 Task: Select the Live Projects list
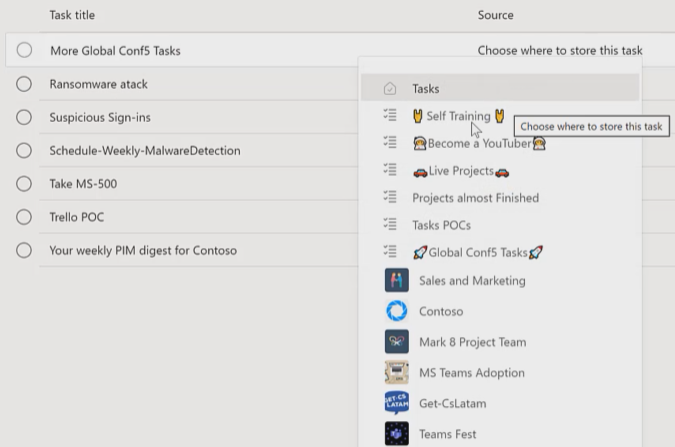coord(500,171)
